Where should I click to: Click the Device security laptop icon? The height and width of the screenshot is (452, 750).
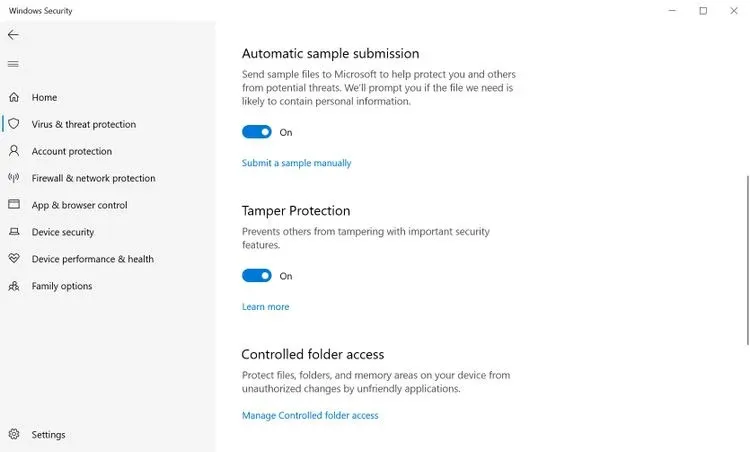(14, 232)
